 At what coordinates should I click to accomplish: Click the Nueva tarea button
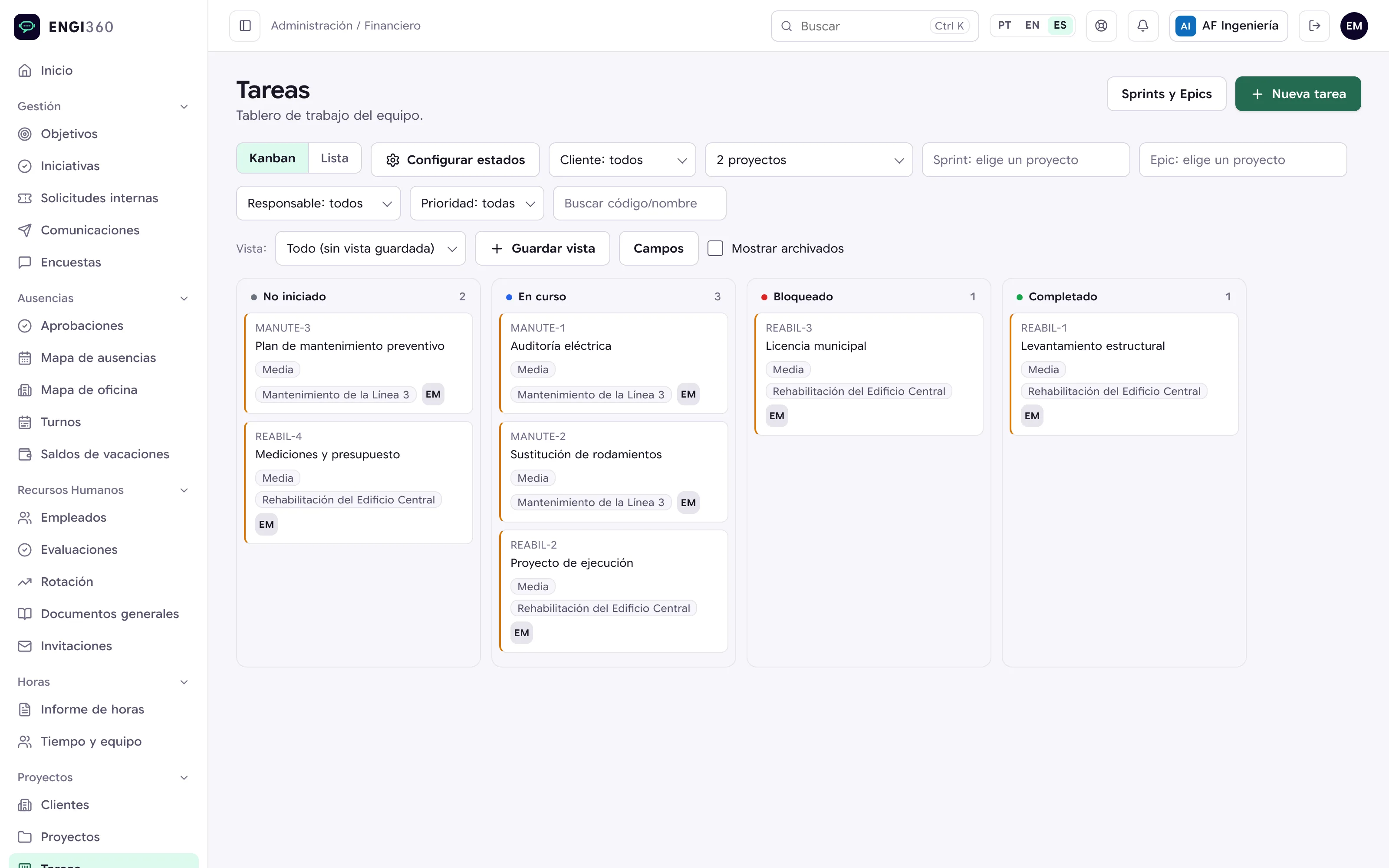pos(1298,94)
